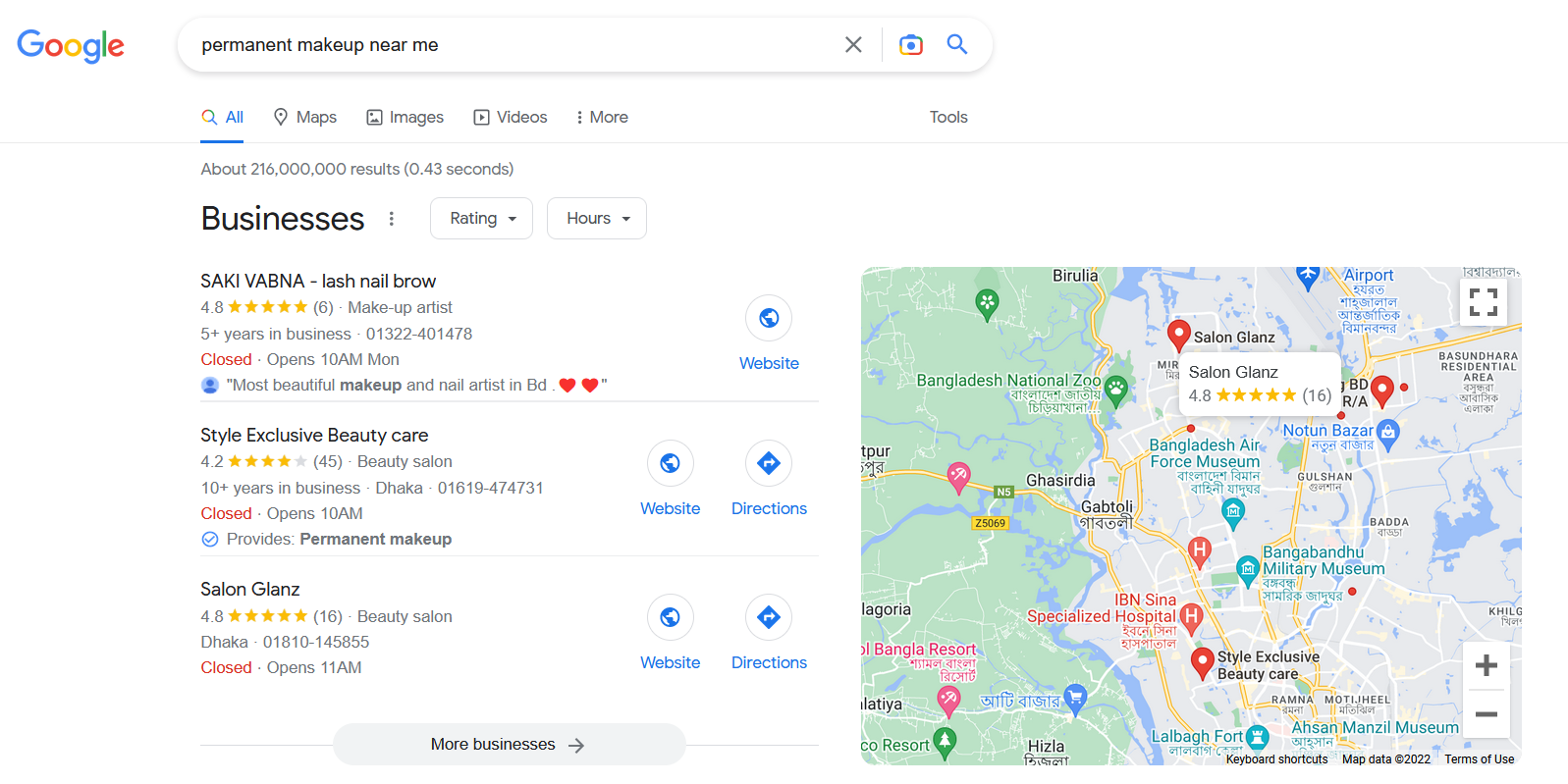This screenshot has width=1568, height=784.
Task: Show more businesses
Action: [509, 745]
